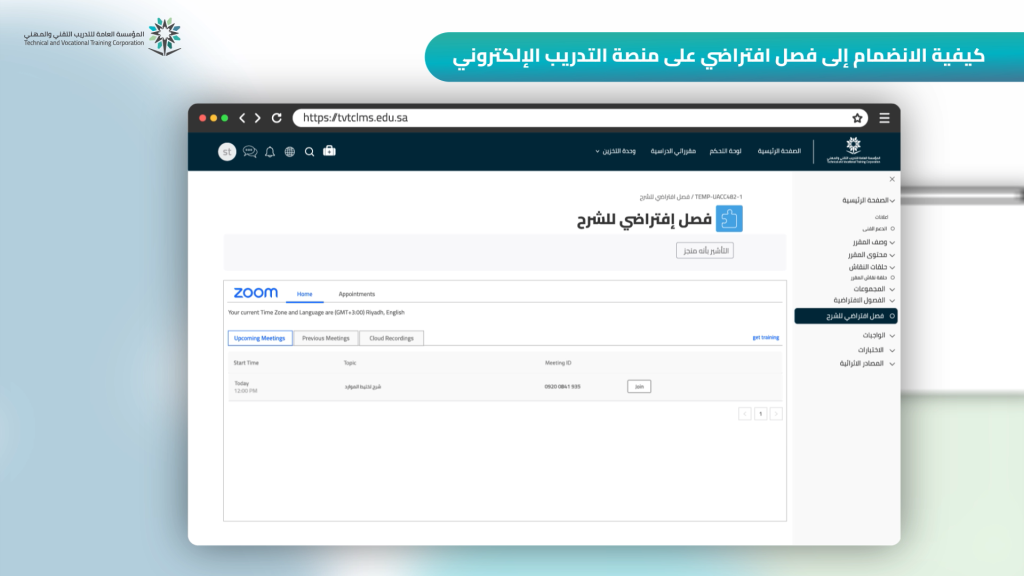This screenshot has width=1024, height=576.
Task: Click Join for meeting 0920 0841 935
Action: point(639,387)
